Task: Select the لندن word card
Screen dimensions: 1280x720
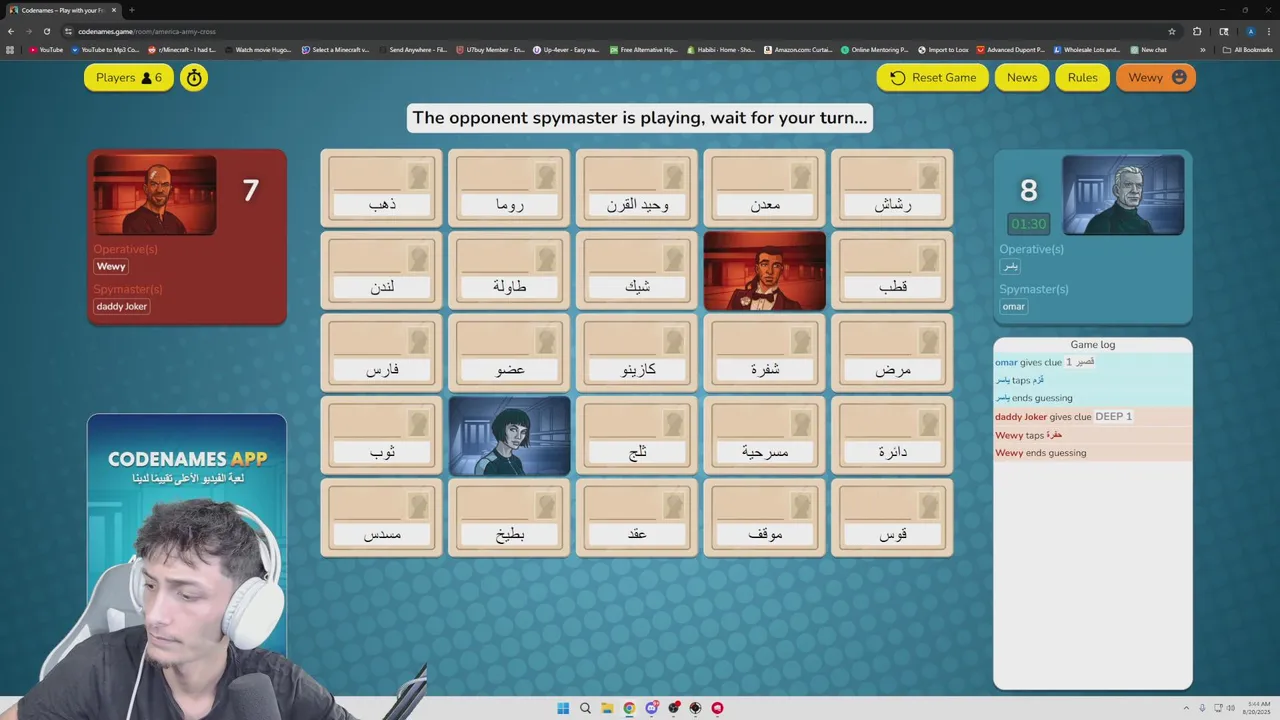Action: click(381, 270)
